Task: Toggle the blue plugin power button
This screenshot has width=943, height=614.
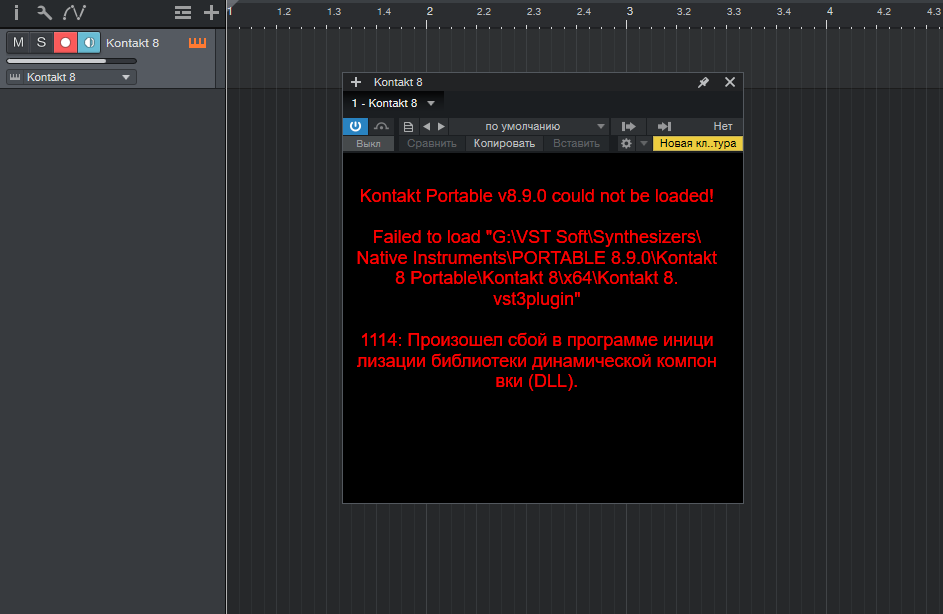Action: (x=355, y=126)
